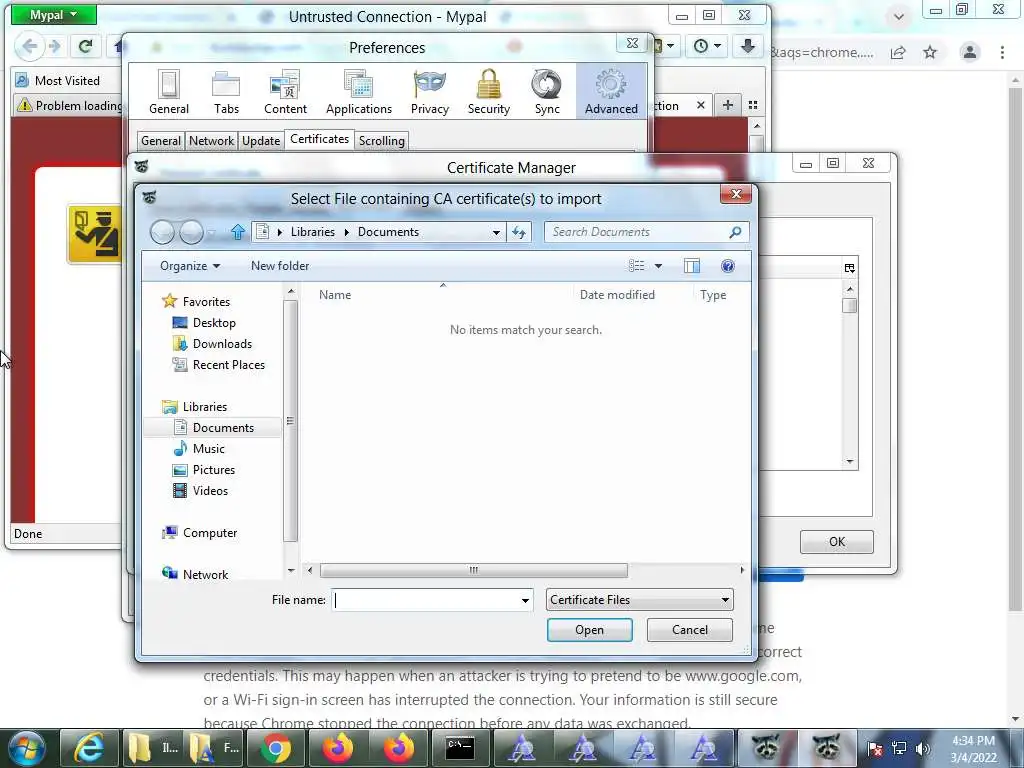Switch to the Network sub-tab
The image size is (1024, 768).
tap(211, 140)
